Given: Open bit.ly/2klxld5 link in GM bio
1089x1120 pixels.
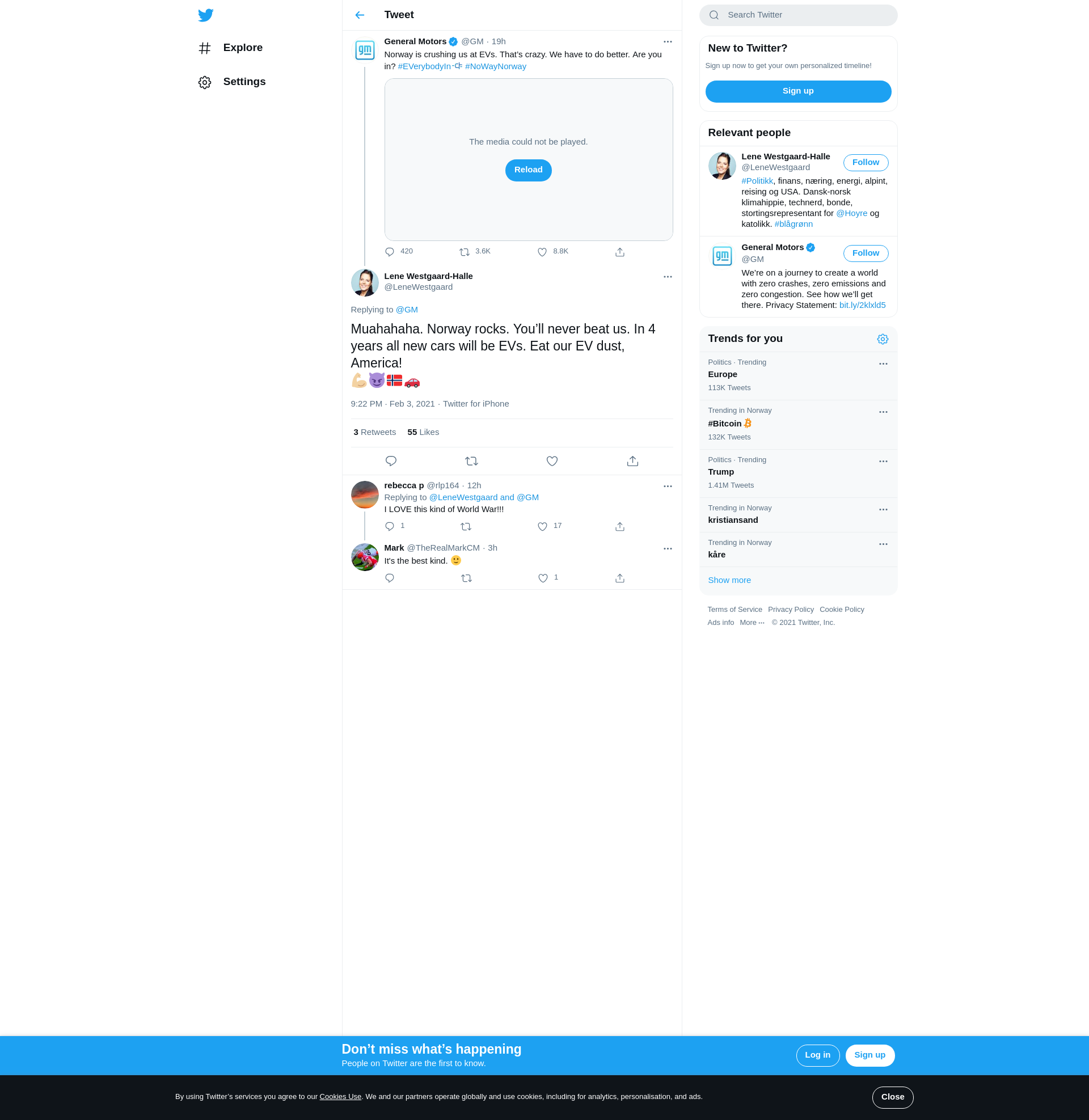Looking at the screenshot, I should point(862,305).
